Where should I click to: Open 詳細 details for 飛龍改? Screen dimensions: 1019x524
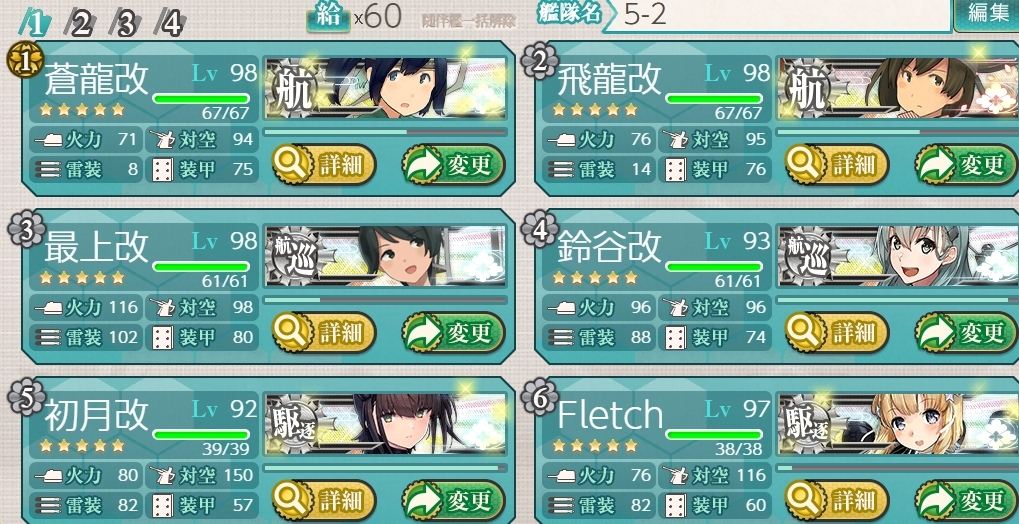836,164
